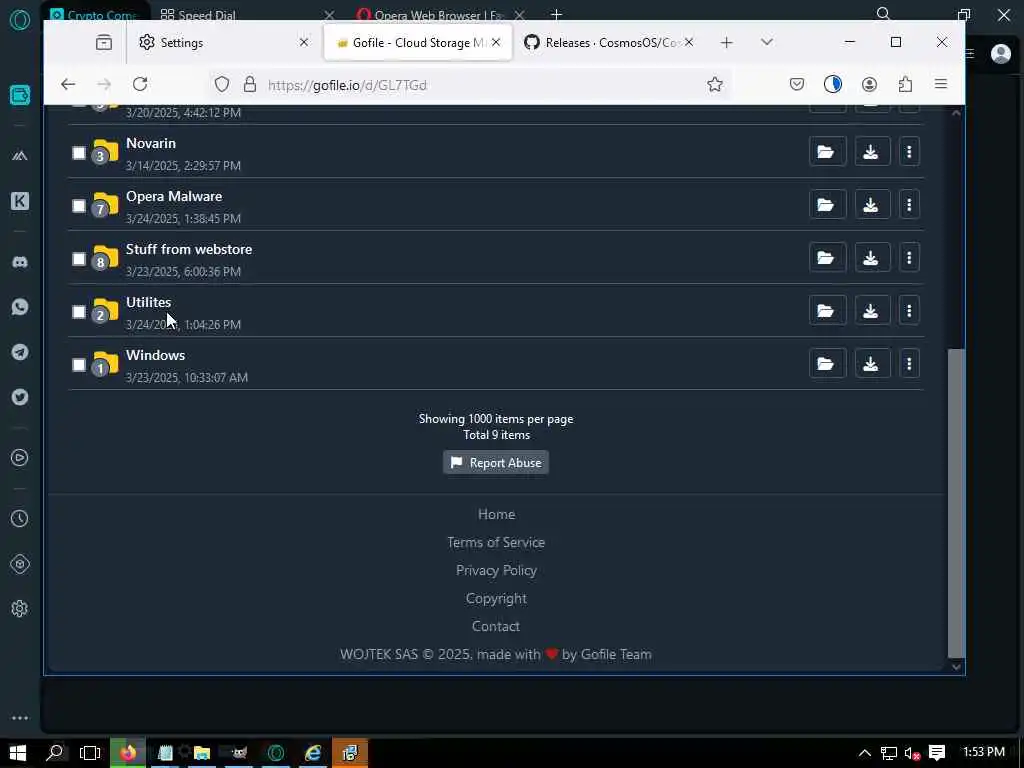Switch to the Settings tab
Image resolution: width=1024 pixels, height=768 pixels.
tap(223, 42)
